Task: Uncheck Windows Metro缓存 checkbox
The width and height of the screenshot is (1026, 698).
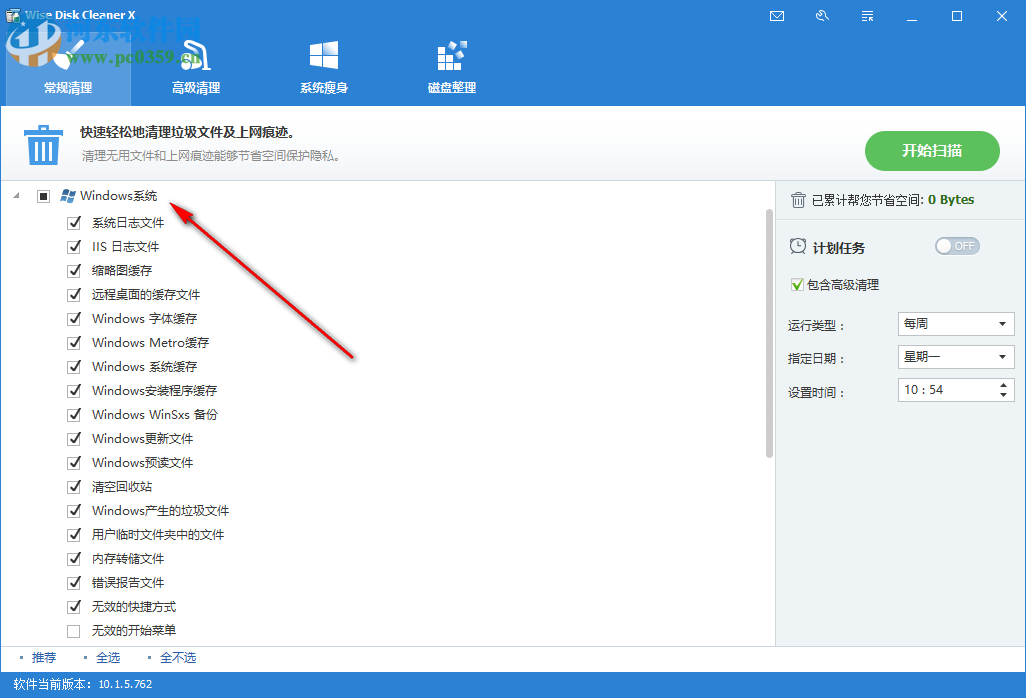Action: (x=74, y=343)
